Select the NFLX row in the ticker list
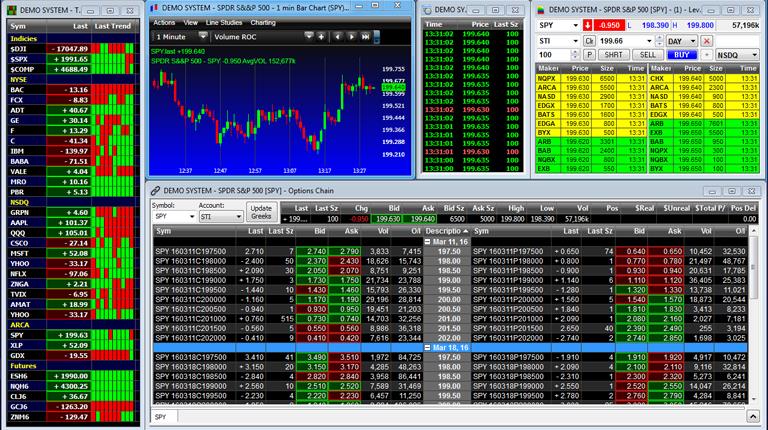The image size is (768, 430). point(71,274)
